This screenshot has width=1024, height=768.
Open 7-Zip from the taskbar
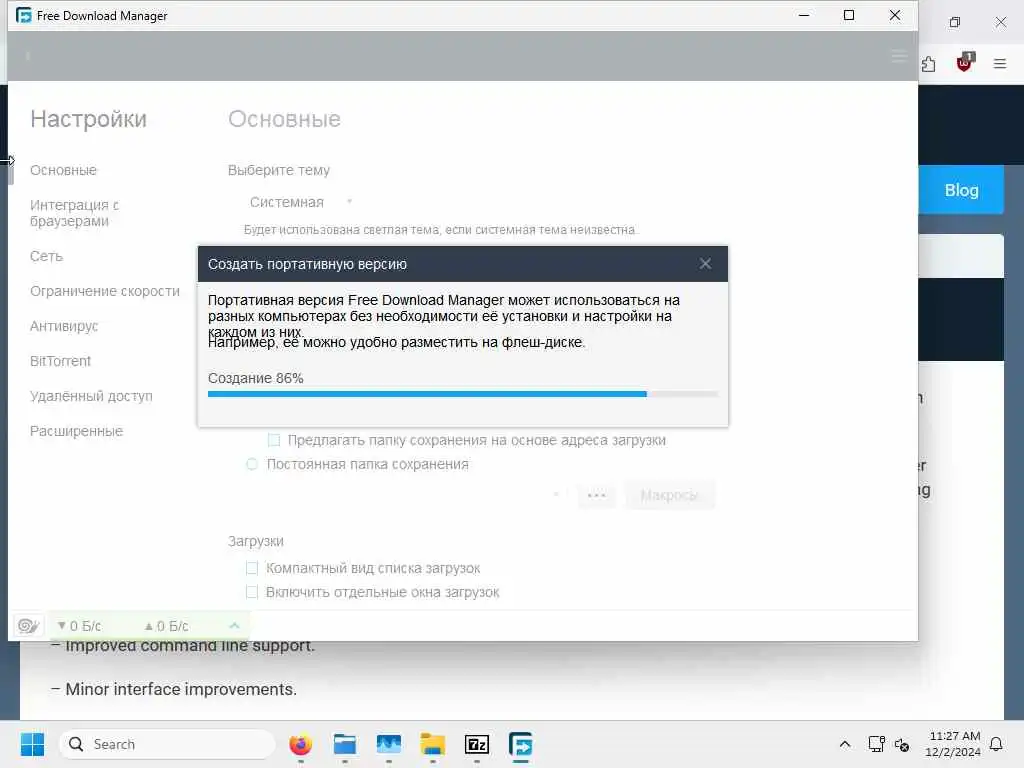[477, 744]
